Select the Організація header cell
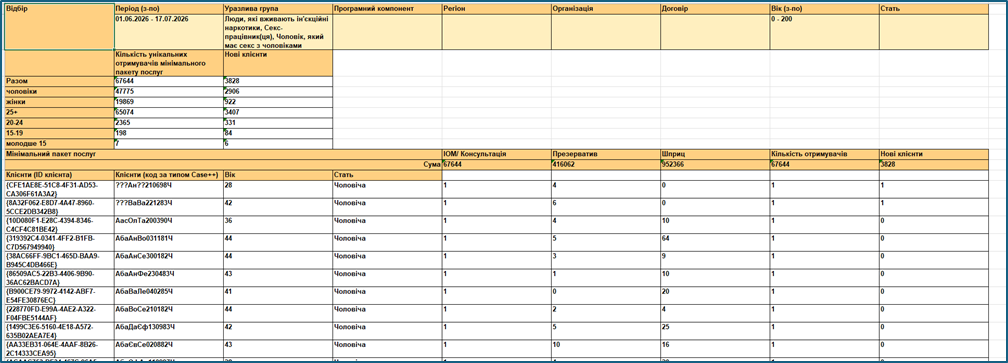The width and height of the screenshot is (1008, 363). point(606,10)
